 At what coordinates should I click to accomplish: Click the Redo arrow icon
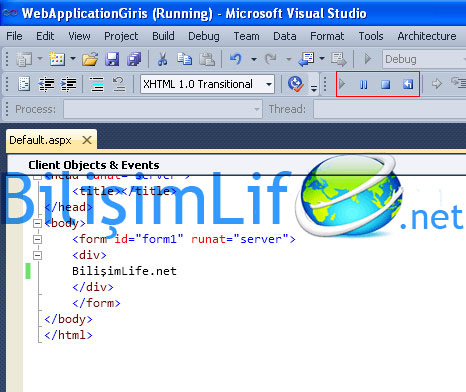pos(271,59)
